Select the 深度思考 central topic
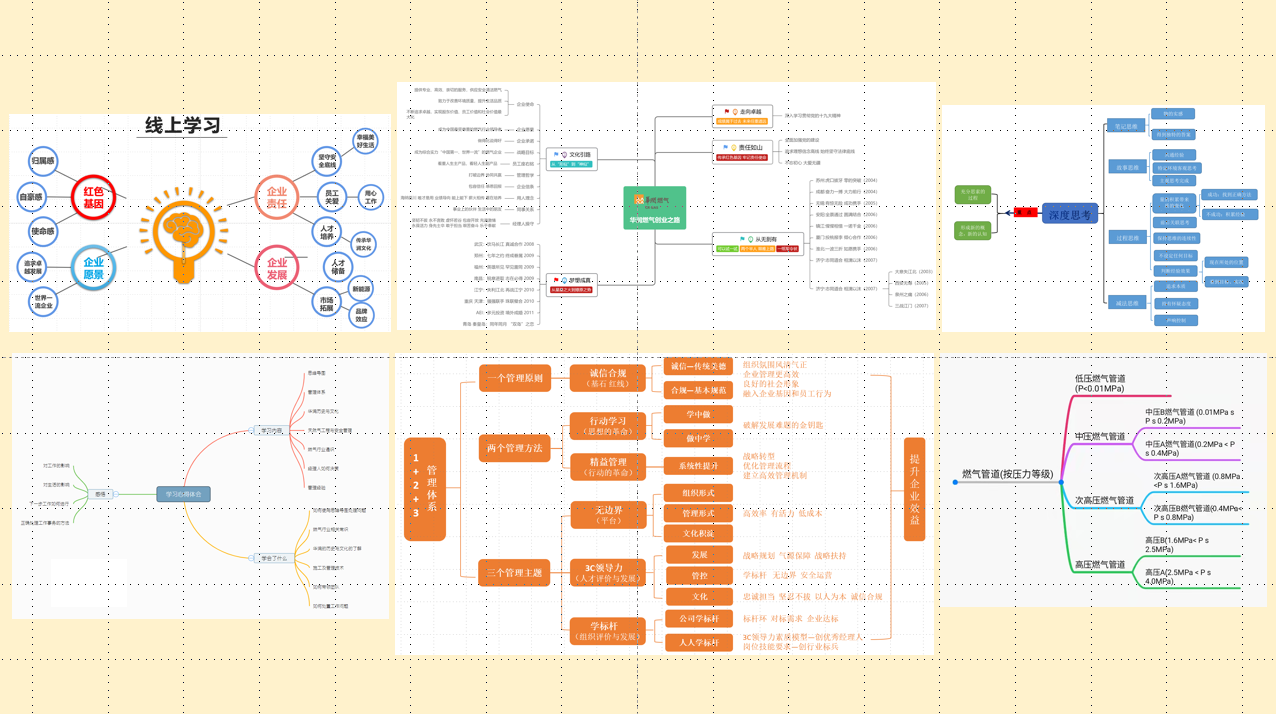 [1070, 213]
